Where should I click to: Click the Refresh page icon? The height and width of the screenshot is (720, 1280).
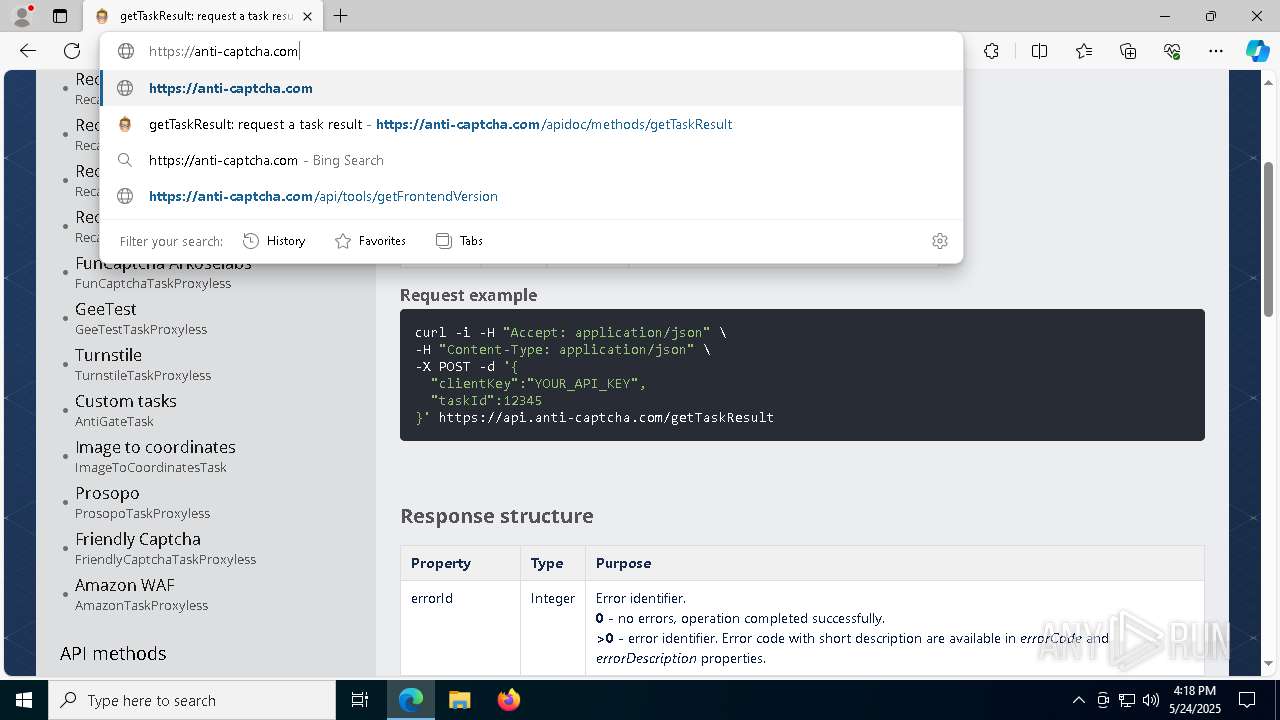tap(72, 51)
